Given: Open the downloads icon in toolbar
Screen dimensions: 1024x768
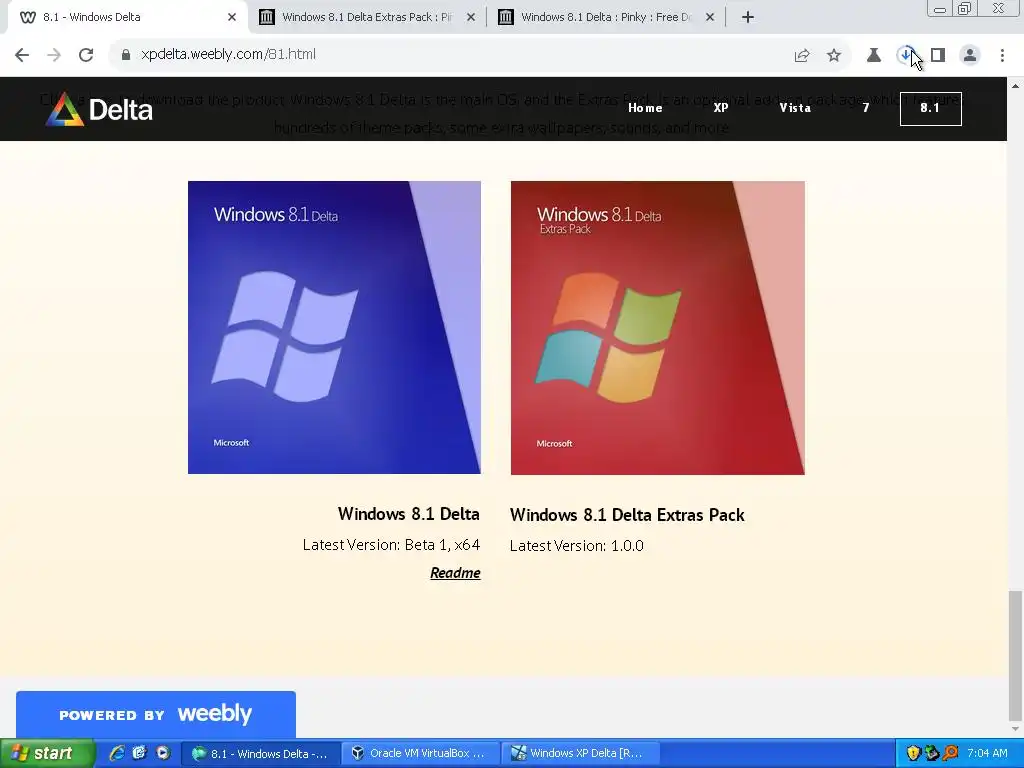Looking at the screenshot, I should tap(906, 56).
